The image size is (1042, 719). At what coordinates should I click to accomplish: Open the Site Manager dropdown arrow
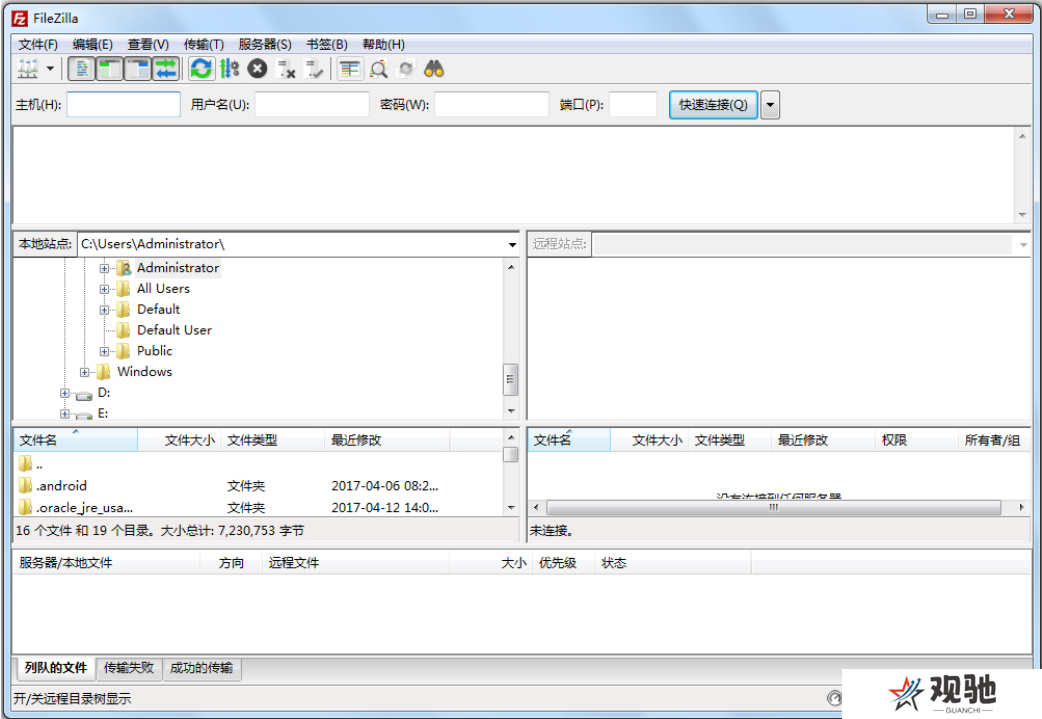(50, 68)
